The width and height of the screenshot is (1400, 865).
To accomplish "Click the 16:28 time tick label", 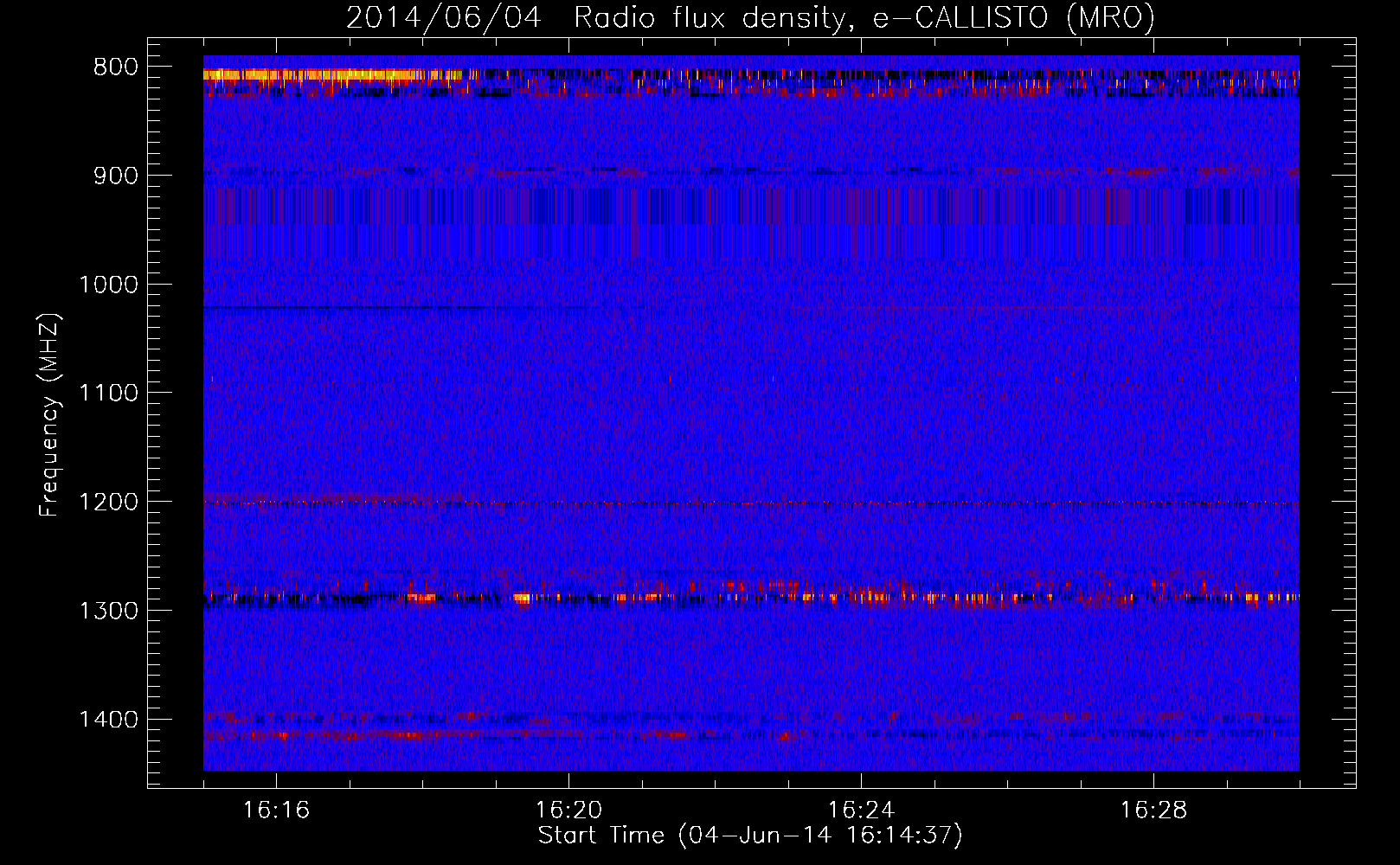I will click(x=1153, y=811).
